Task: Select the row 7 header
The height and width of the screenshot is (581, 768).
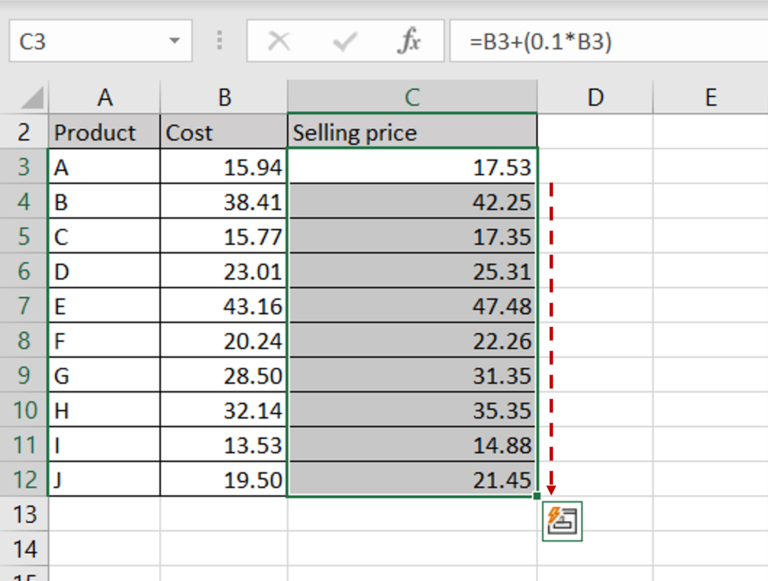Action: (24, 305)
